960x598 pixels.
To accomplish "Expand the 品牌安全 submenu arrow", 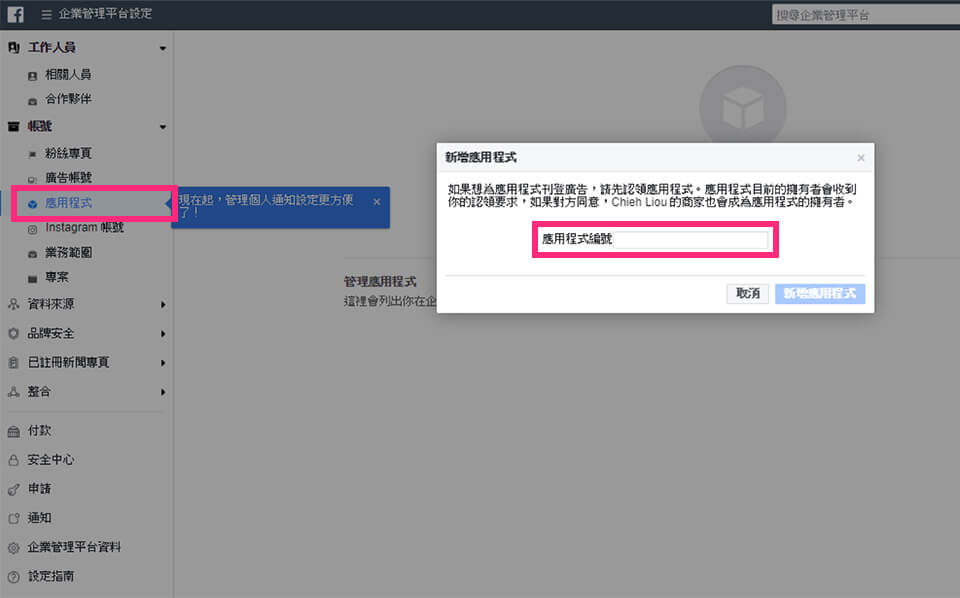I will [x=162, y=333].
